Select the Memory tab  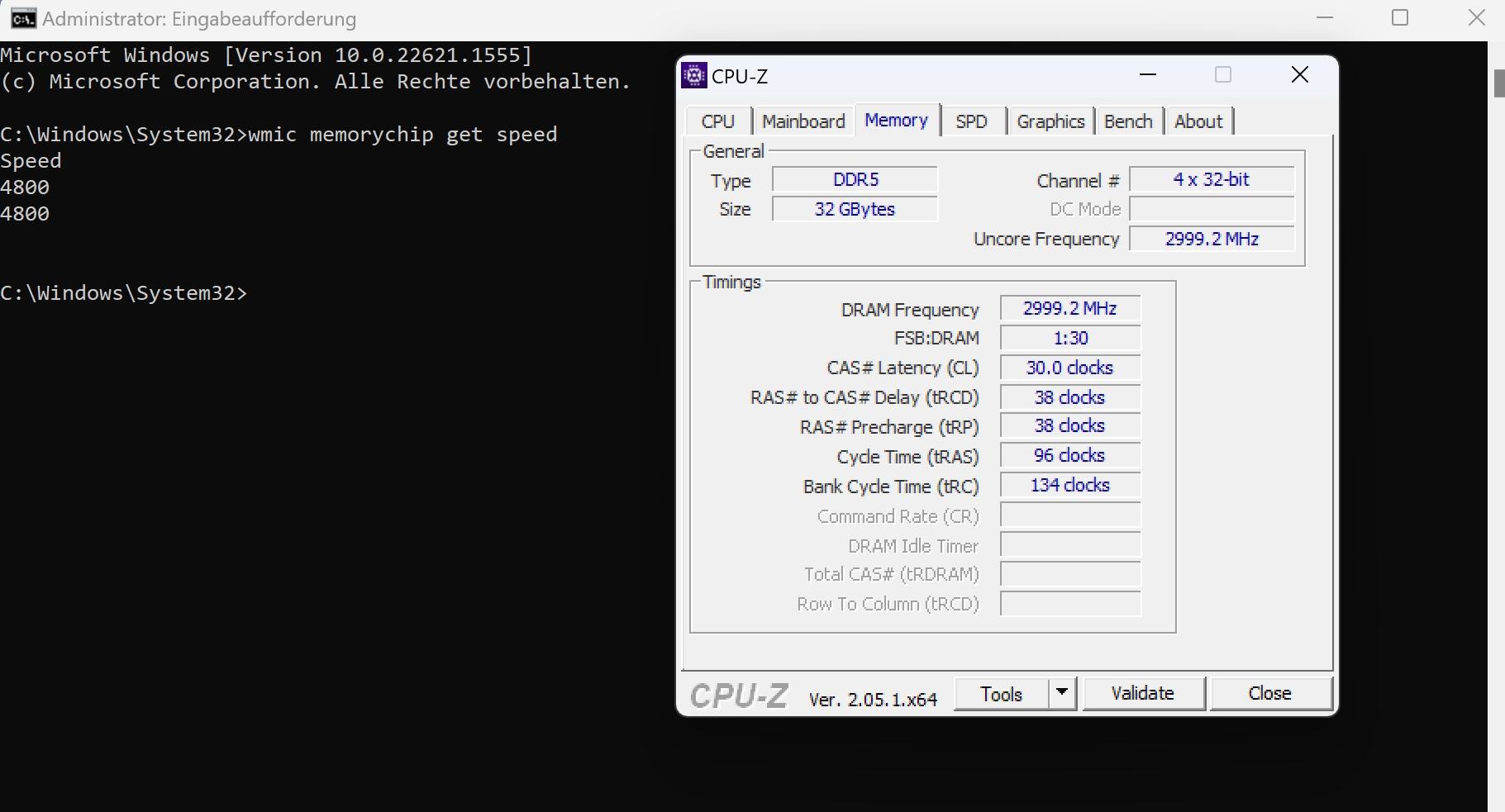(897, 120)
